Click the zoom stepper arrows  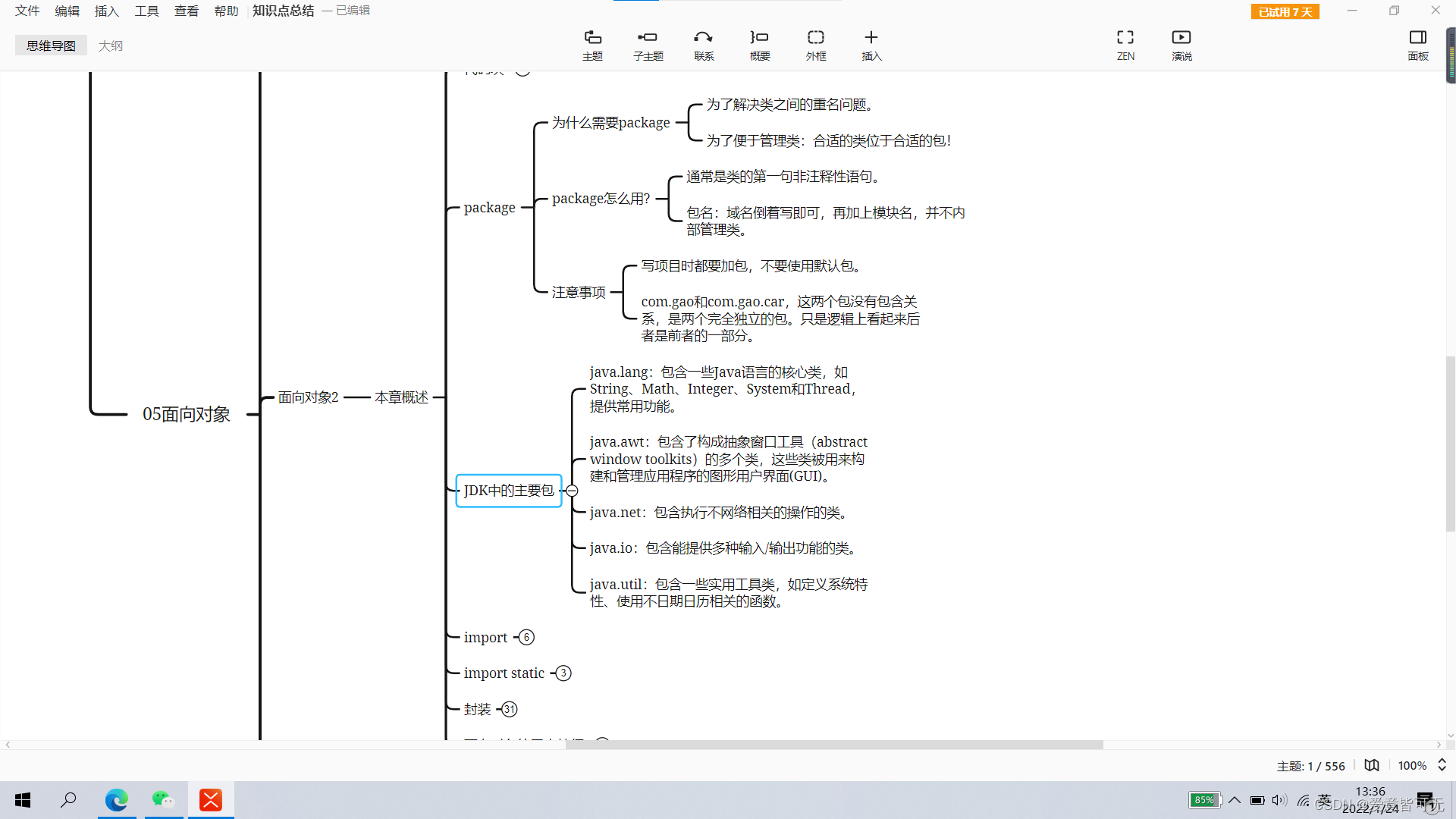click(x=1442, y=765)
